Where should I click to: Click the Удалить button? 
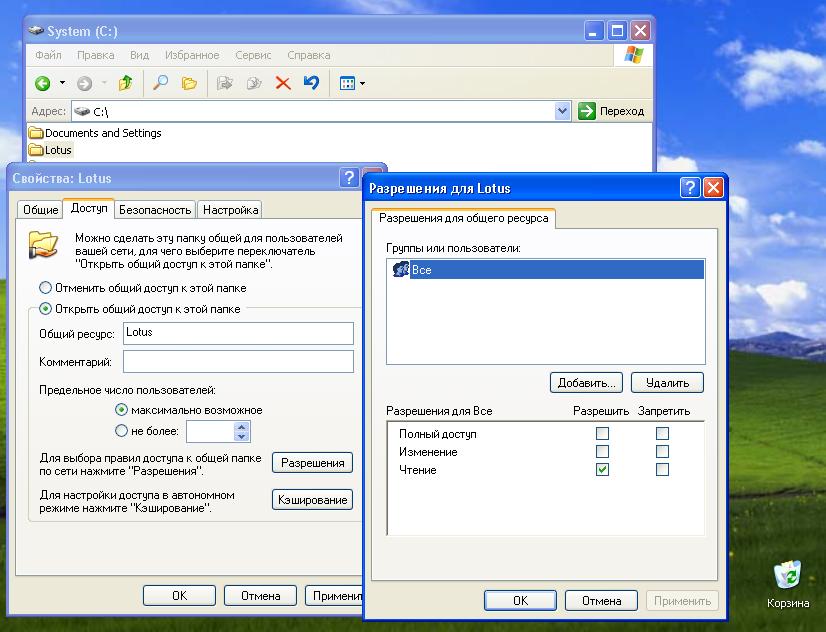coord(667,383)
